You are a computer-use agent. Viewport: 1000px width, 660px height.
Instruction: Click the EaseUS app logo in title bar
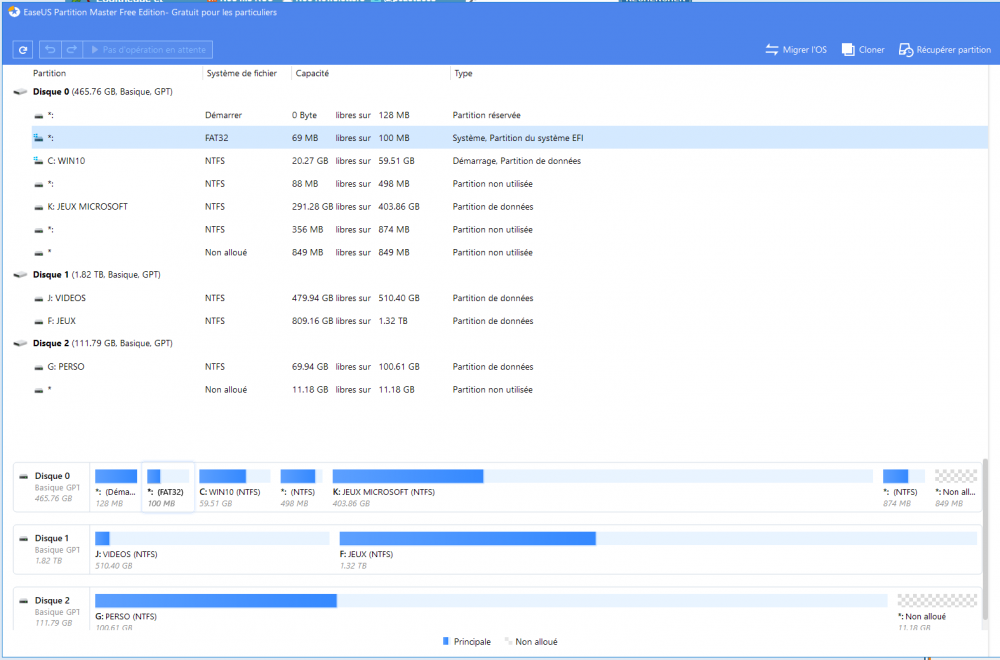pos(12,12)
